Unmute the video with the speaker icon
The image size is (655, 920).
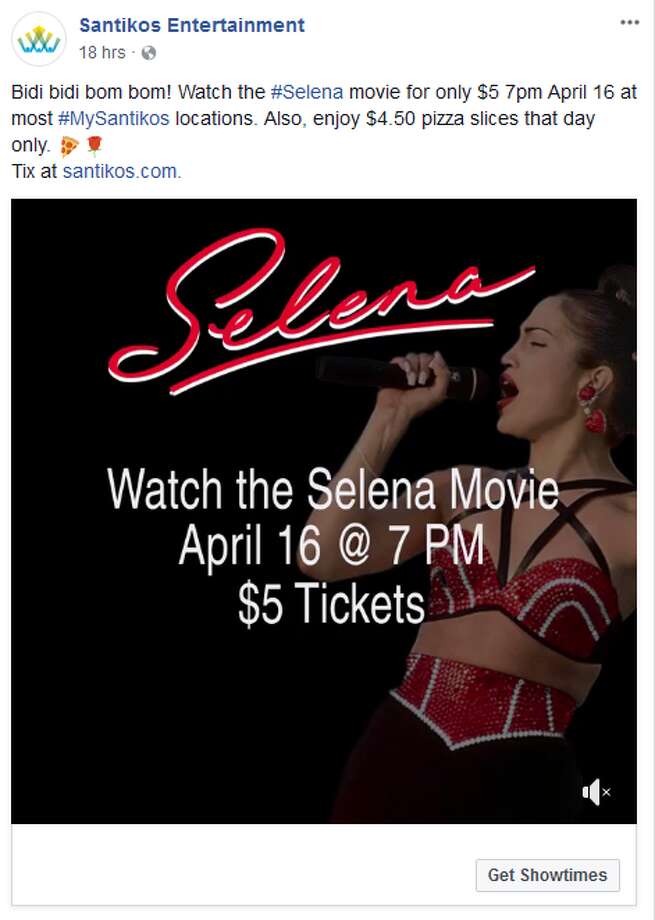click(596, 793)
